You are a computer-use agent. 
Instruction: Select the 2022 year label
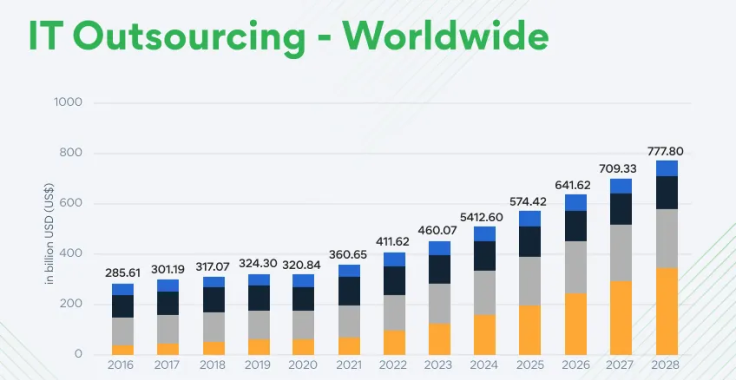394,365
